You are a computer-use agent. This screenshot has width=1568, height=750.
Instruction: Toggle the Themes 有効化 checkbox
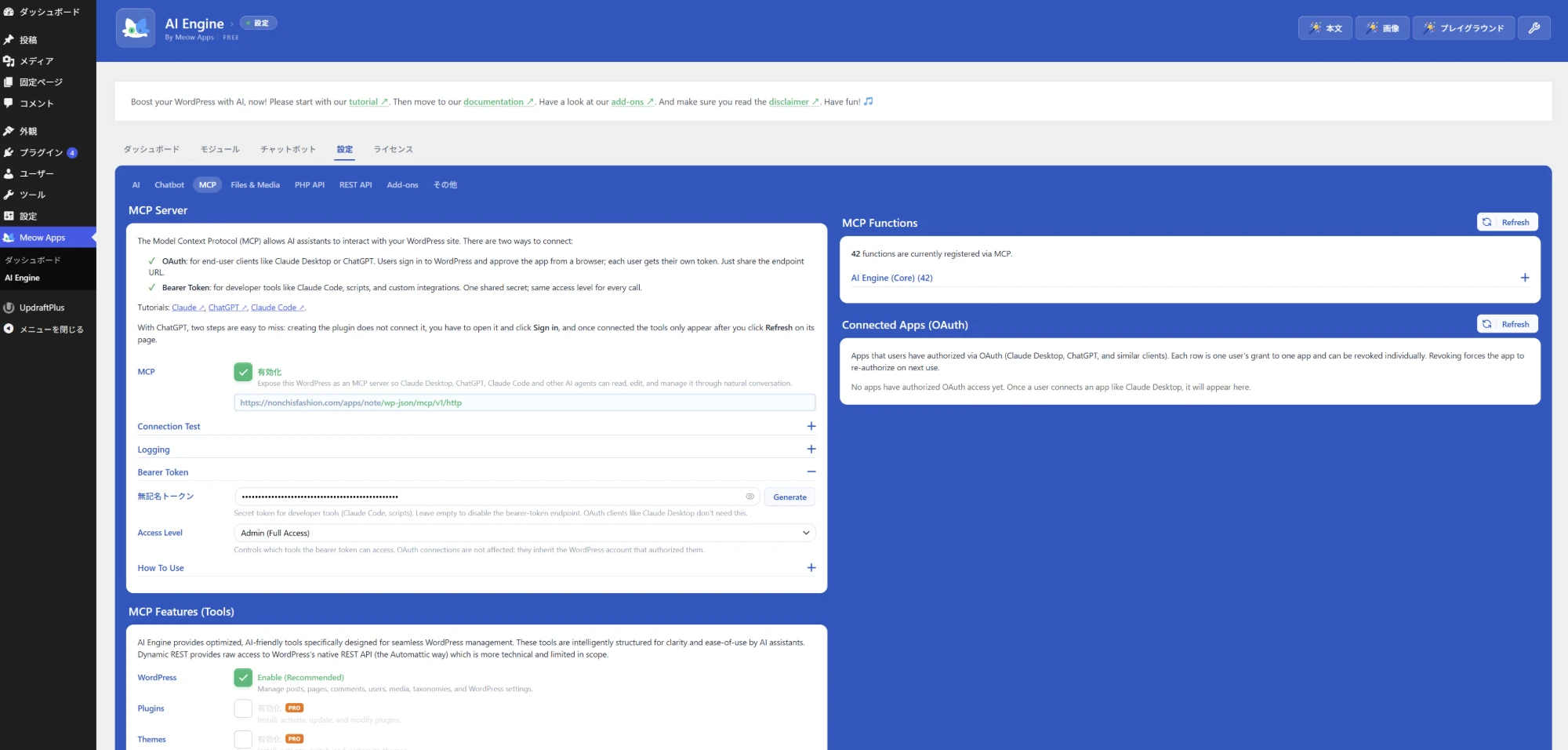tap(243, 739)
